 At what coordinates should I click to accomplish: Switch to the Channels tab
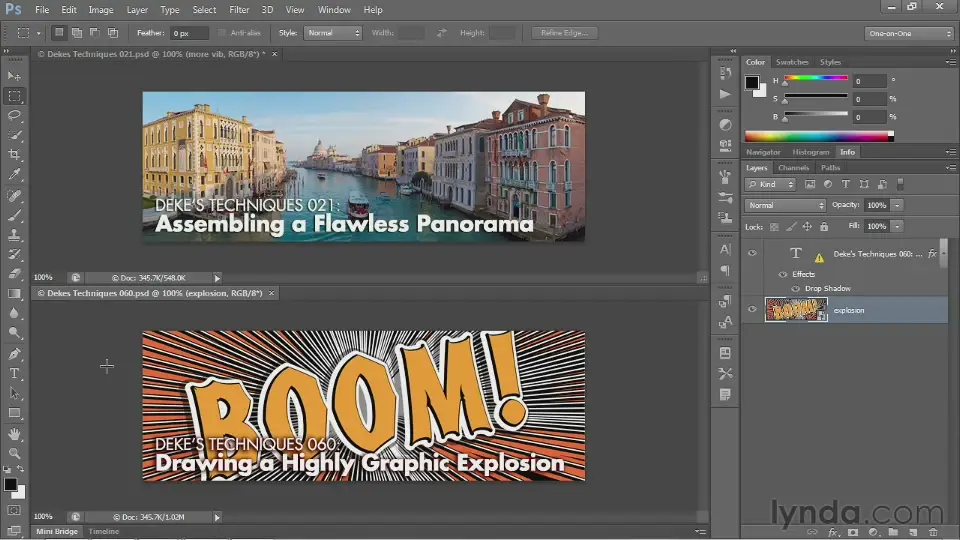[793, 168]
